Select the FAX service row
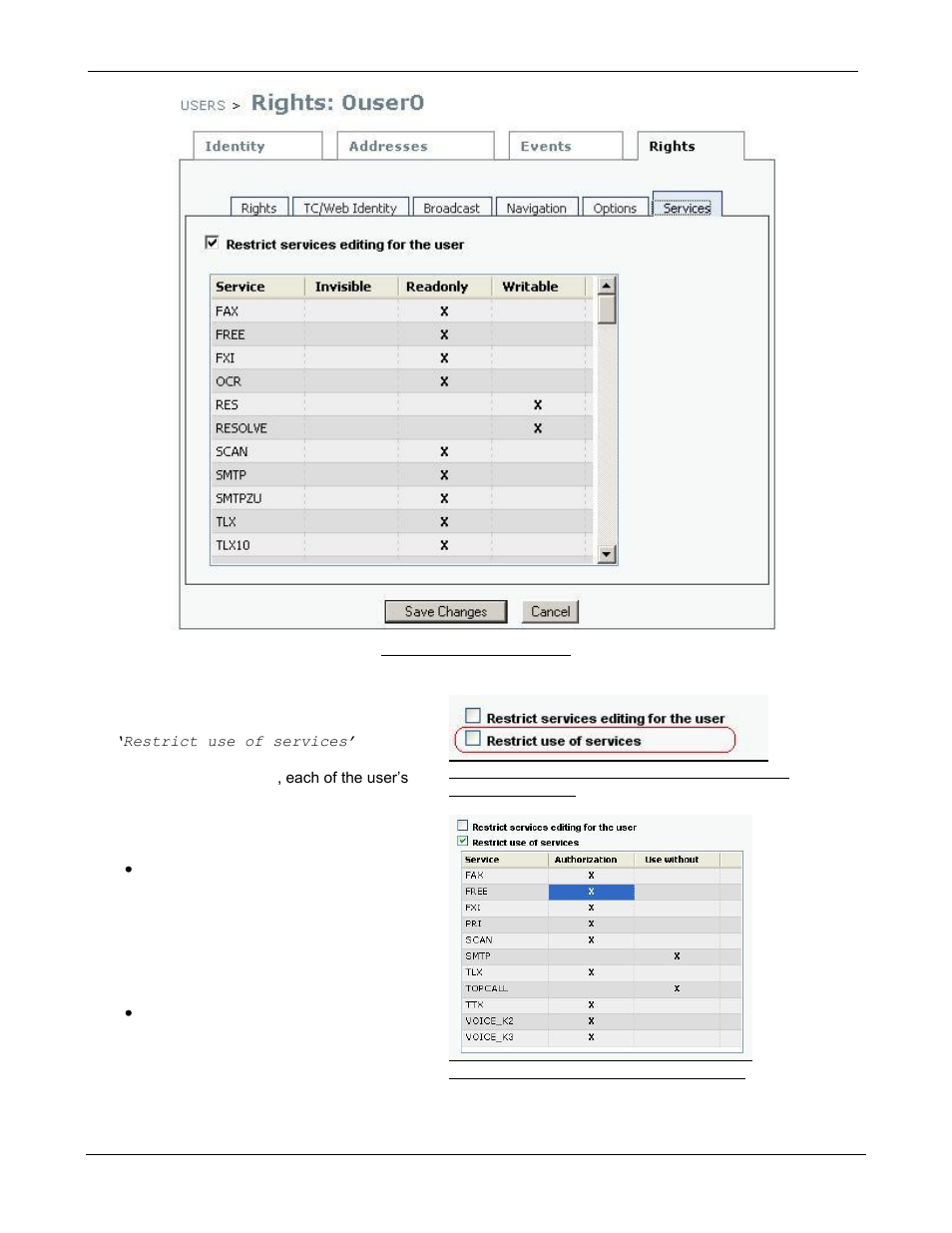This screenshot has width=952, height=1233. [402, 311]
